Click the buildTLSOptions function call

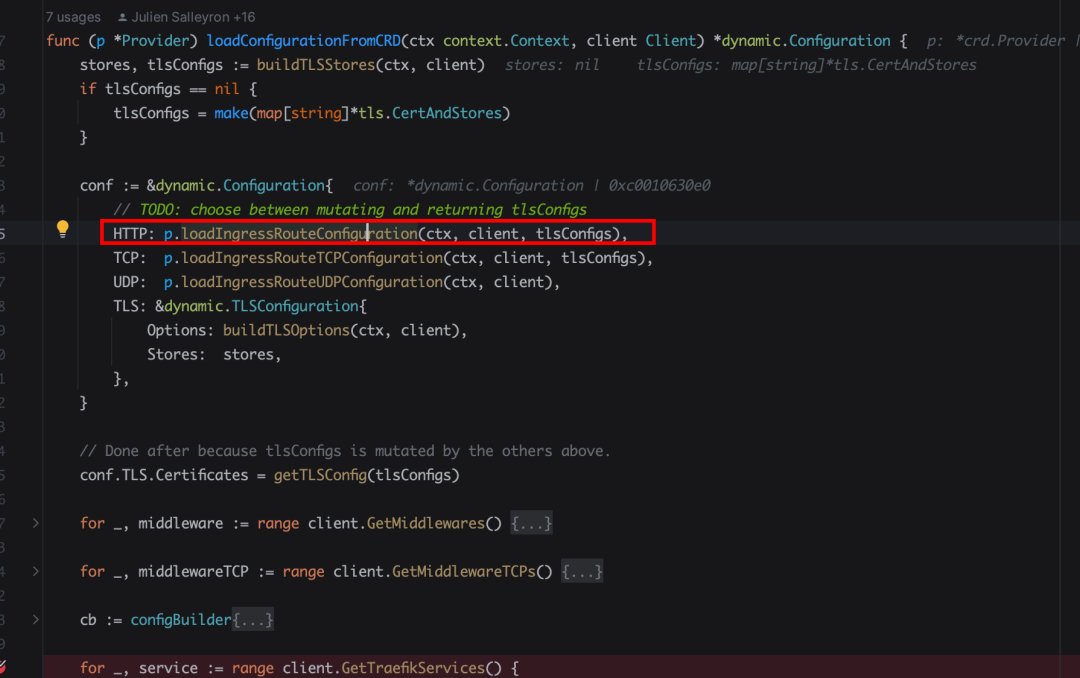click(x=286, y=330)
